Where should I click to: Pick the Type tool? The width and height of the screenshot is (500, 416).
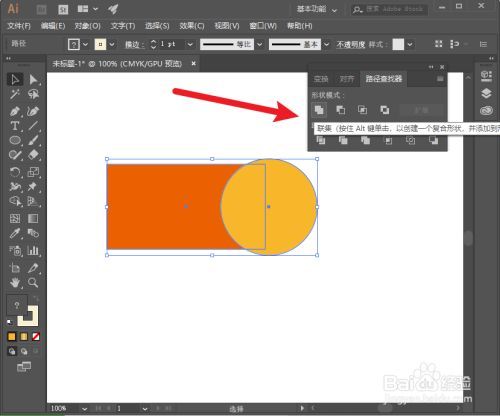tap(15, 126)
